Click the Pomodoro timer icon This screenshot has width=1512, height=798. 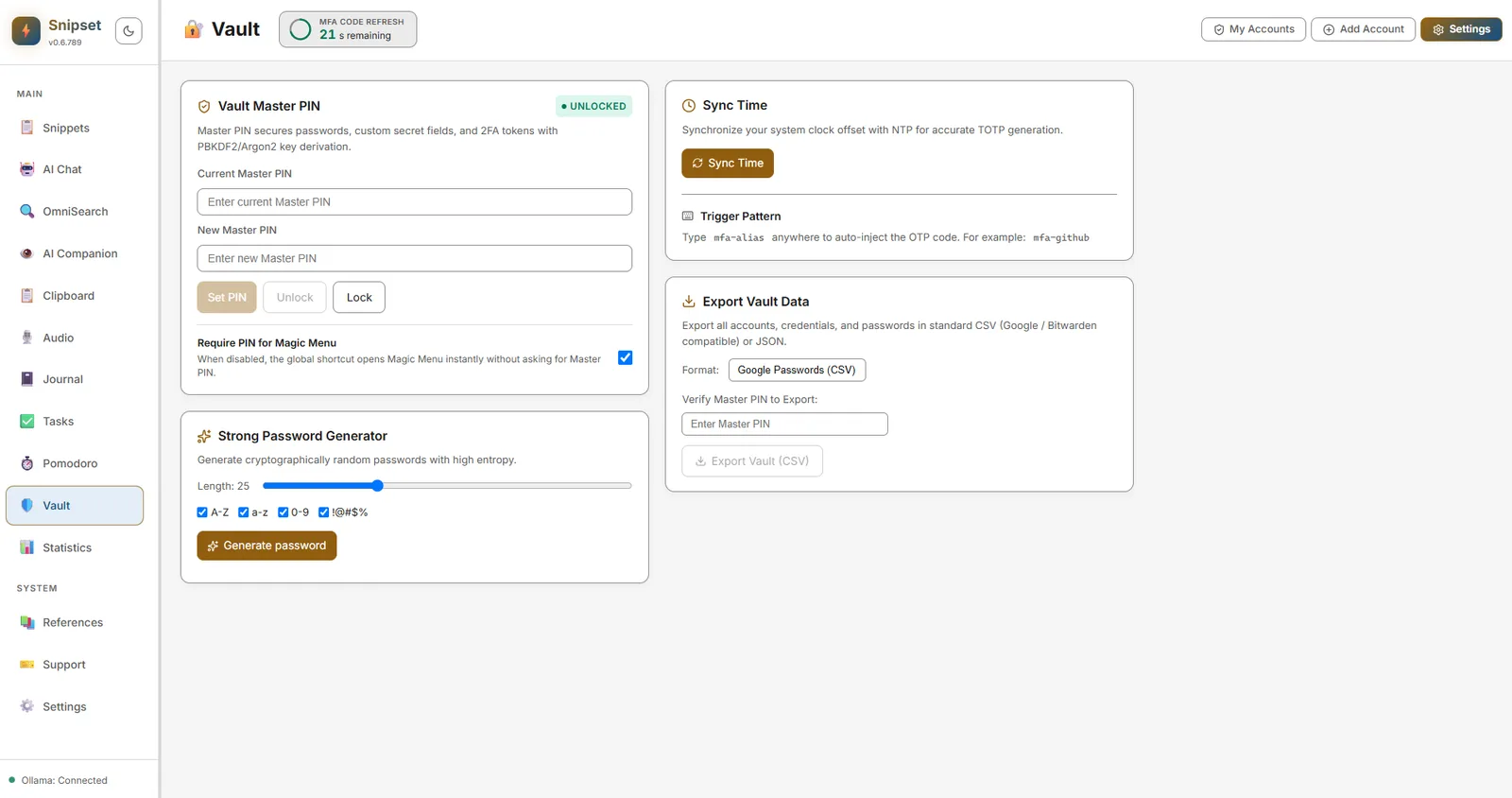(x=27, y=463)
